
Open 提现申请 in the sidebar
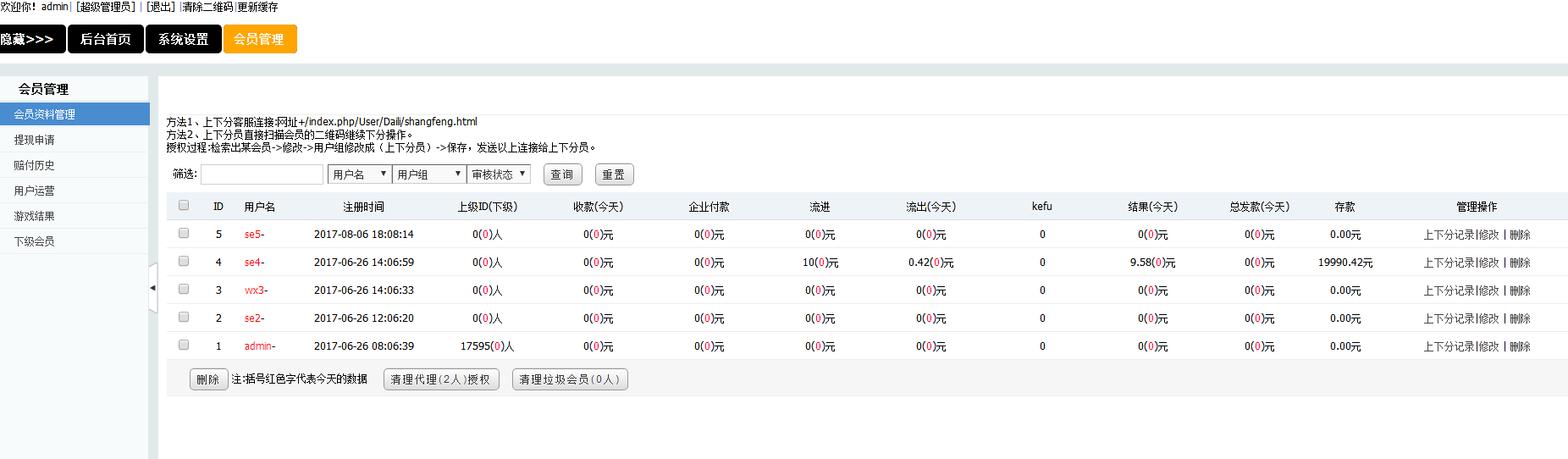[x=34, y=140]
